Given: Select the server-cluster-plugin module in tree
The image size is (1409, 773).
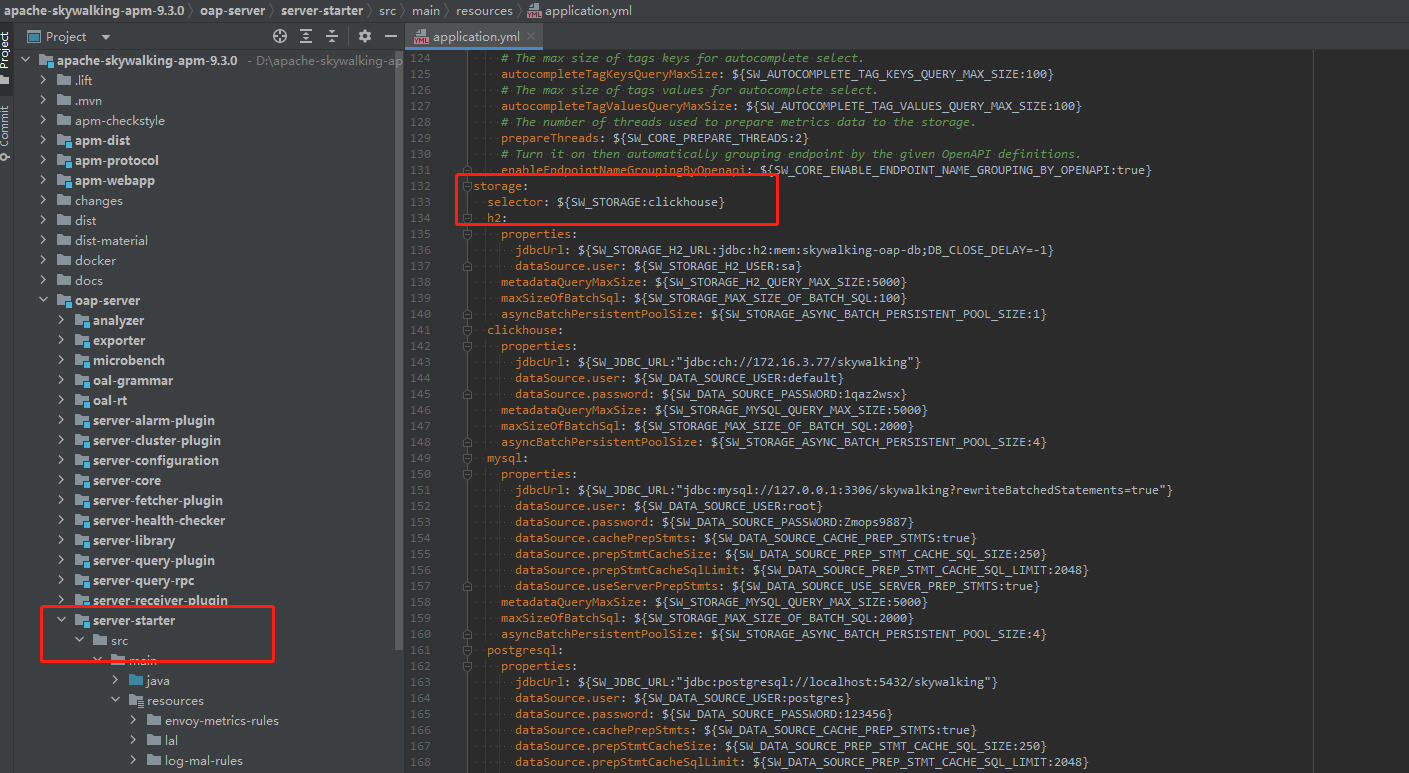Looking at the screenshot, I should tap(157, 440).
